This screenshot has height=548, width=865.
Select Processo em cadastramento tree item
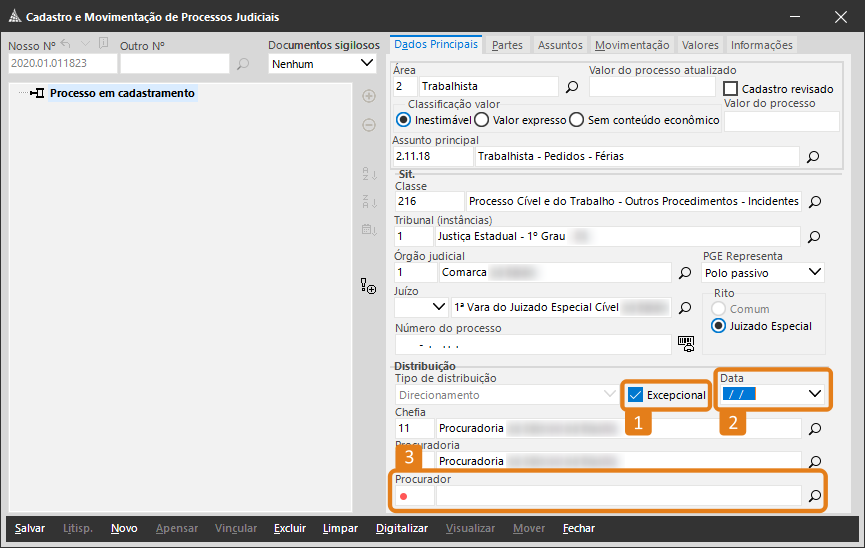(x=122, y=93)
